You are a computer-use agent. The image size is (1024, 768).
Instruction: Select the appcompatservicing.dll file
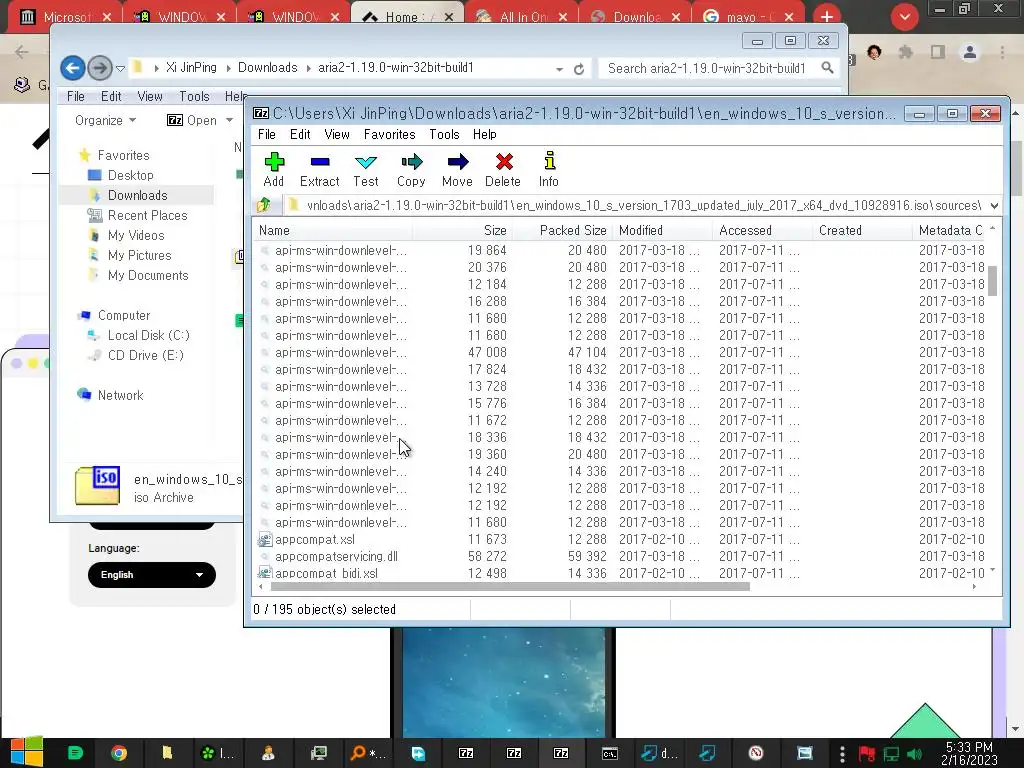click(336, 556)
